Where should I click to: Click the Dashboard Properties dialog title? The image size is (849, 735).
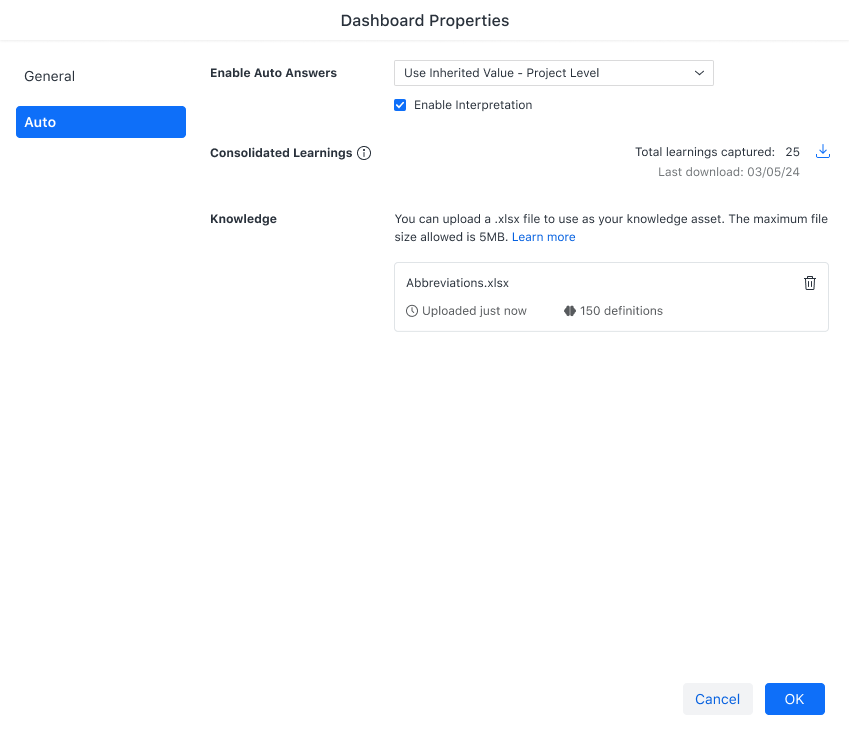click(x=424, y=20)
